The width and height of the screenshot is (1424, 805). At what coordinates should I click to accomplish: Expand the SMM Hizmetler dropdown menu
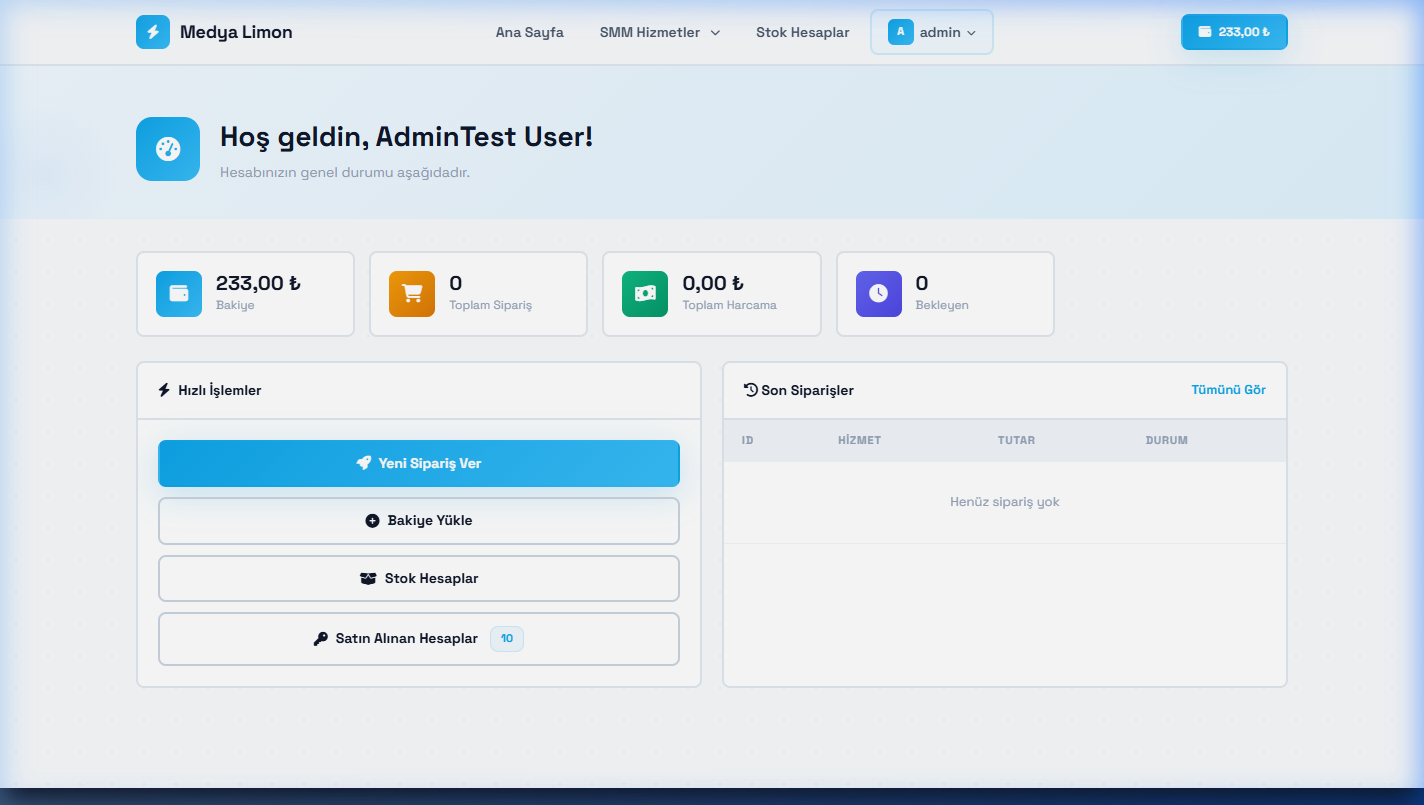(x=659, y=32)
